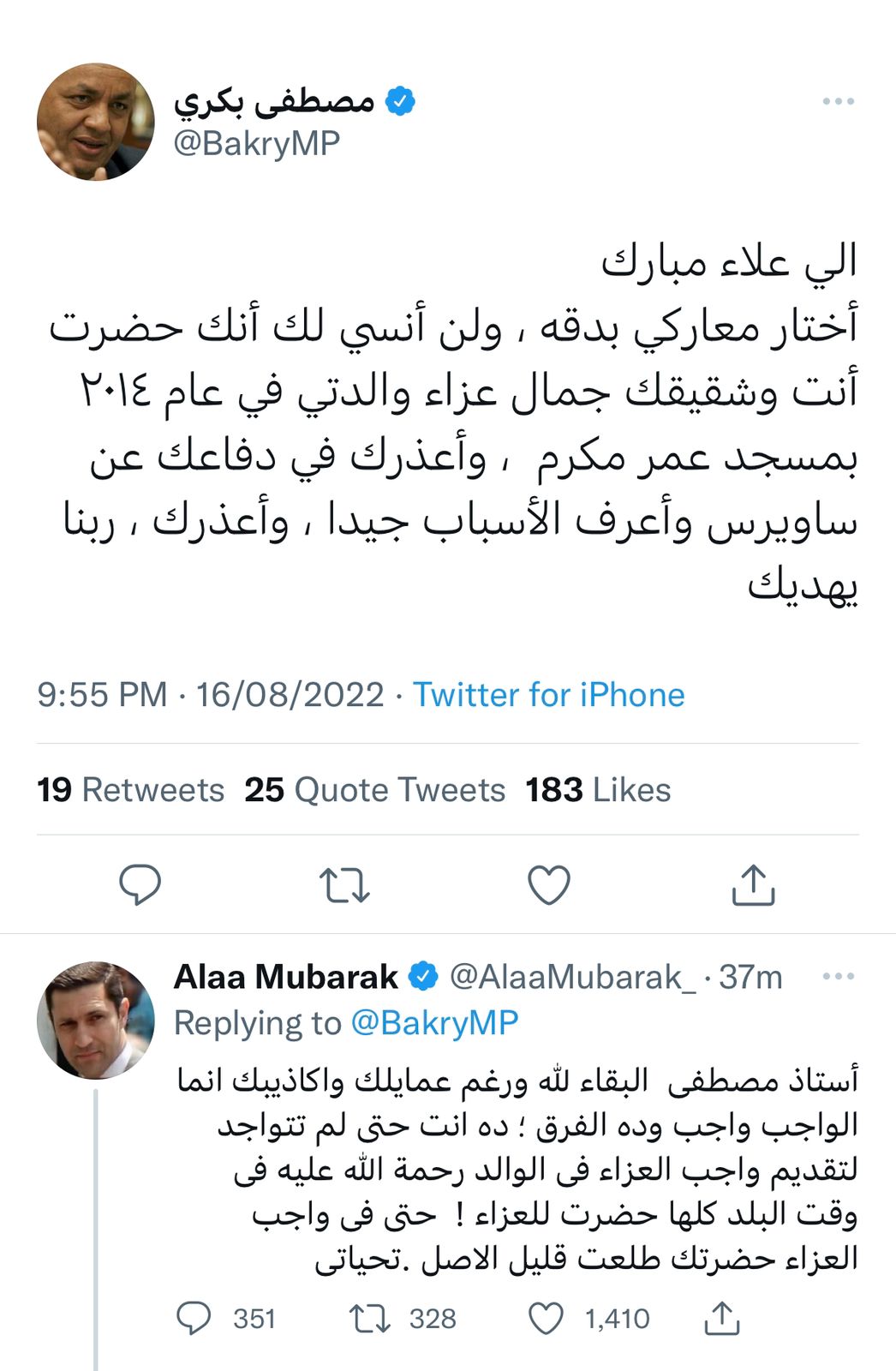The height and width of the screenshot is (1371, 896).
Task: View the 183 Likes list
Action: (598, 790)
